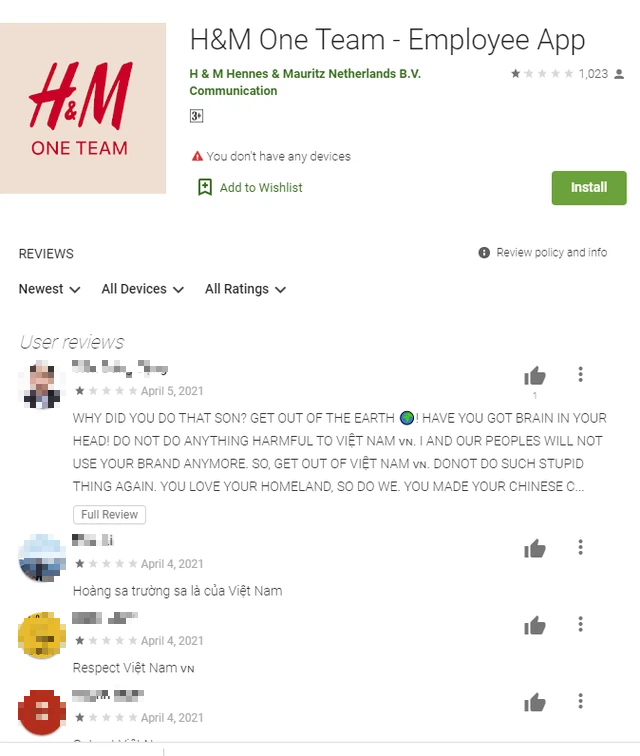Click the Review policy info icon
The height and width of the screenshot is (756, 640).
484,253
